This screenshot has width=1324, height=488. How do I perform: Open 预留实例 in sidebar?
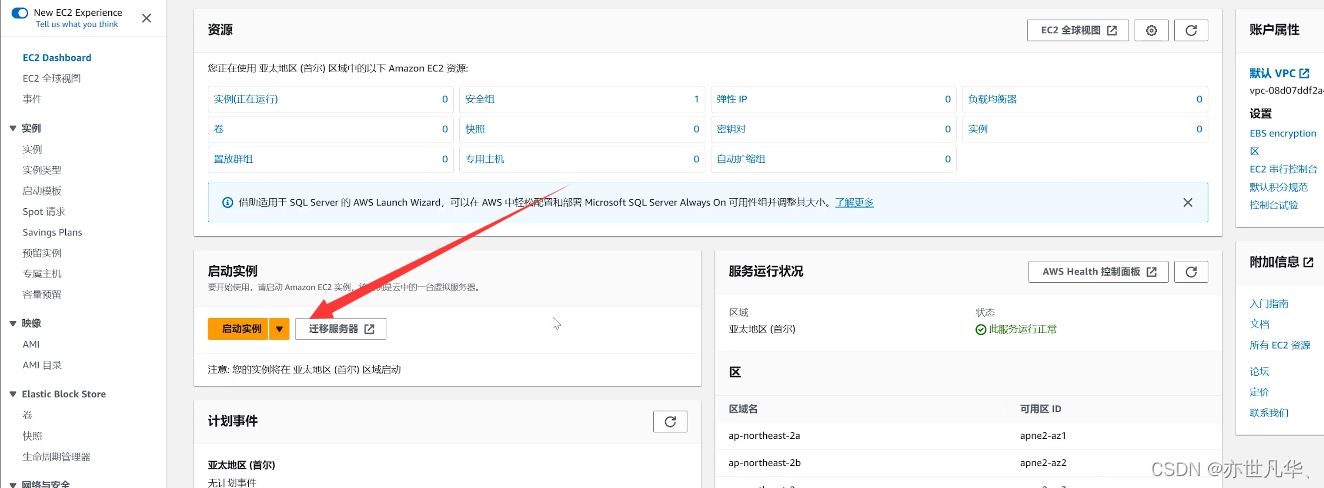click(42, 253)
